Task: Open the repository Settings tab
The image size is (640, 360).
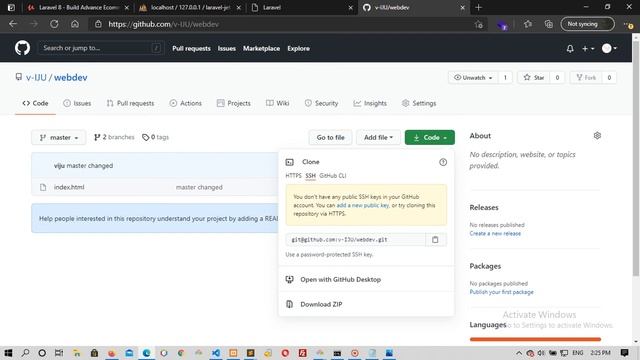Action: (x=419, y=103)
